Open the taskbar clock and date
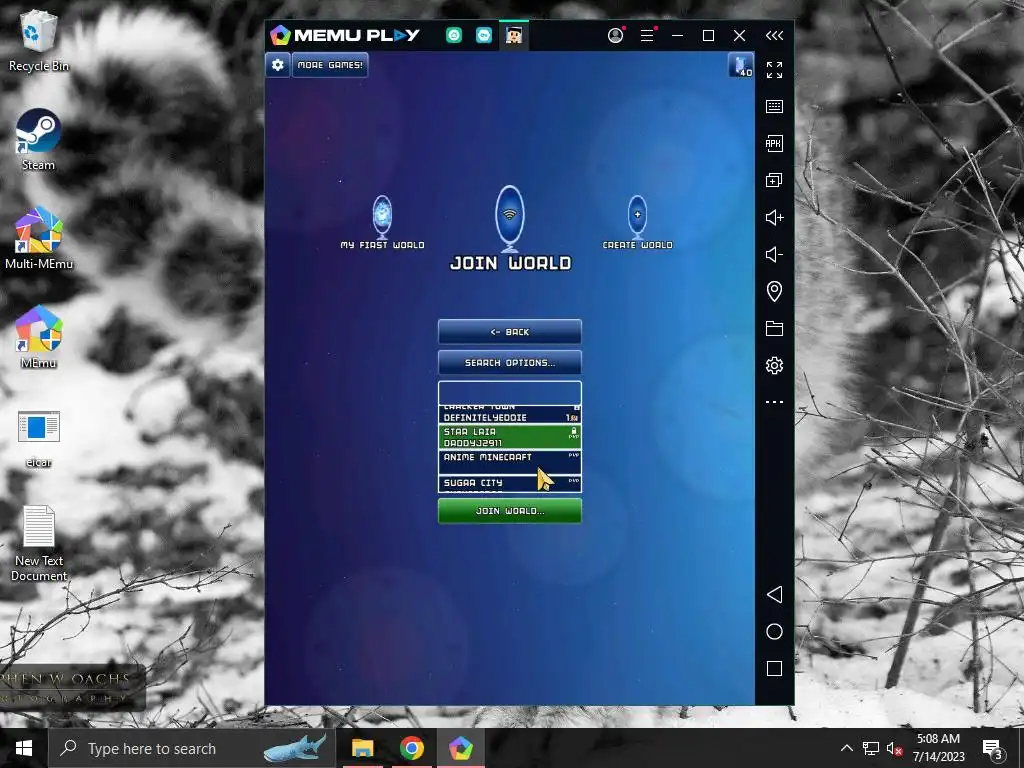 pos(938,748)
